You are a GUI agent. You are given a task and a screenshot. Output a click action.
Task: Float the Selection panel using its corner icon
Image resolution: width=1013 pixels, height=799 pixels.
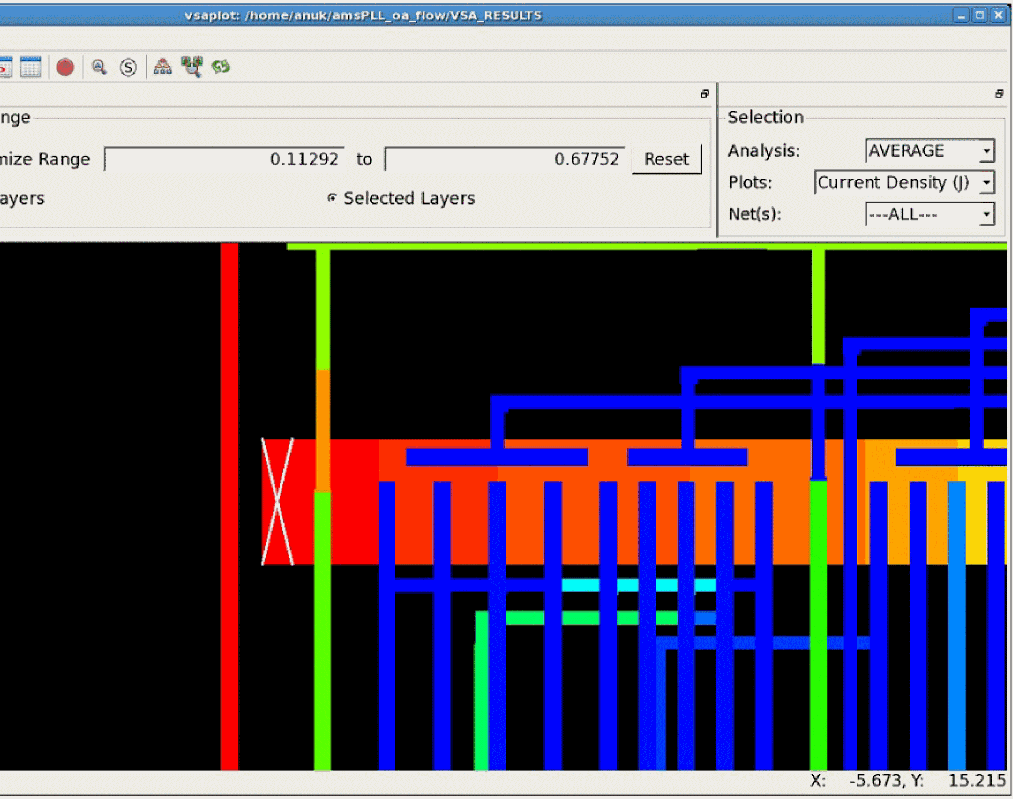[x=998, y=94]
